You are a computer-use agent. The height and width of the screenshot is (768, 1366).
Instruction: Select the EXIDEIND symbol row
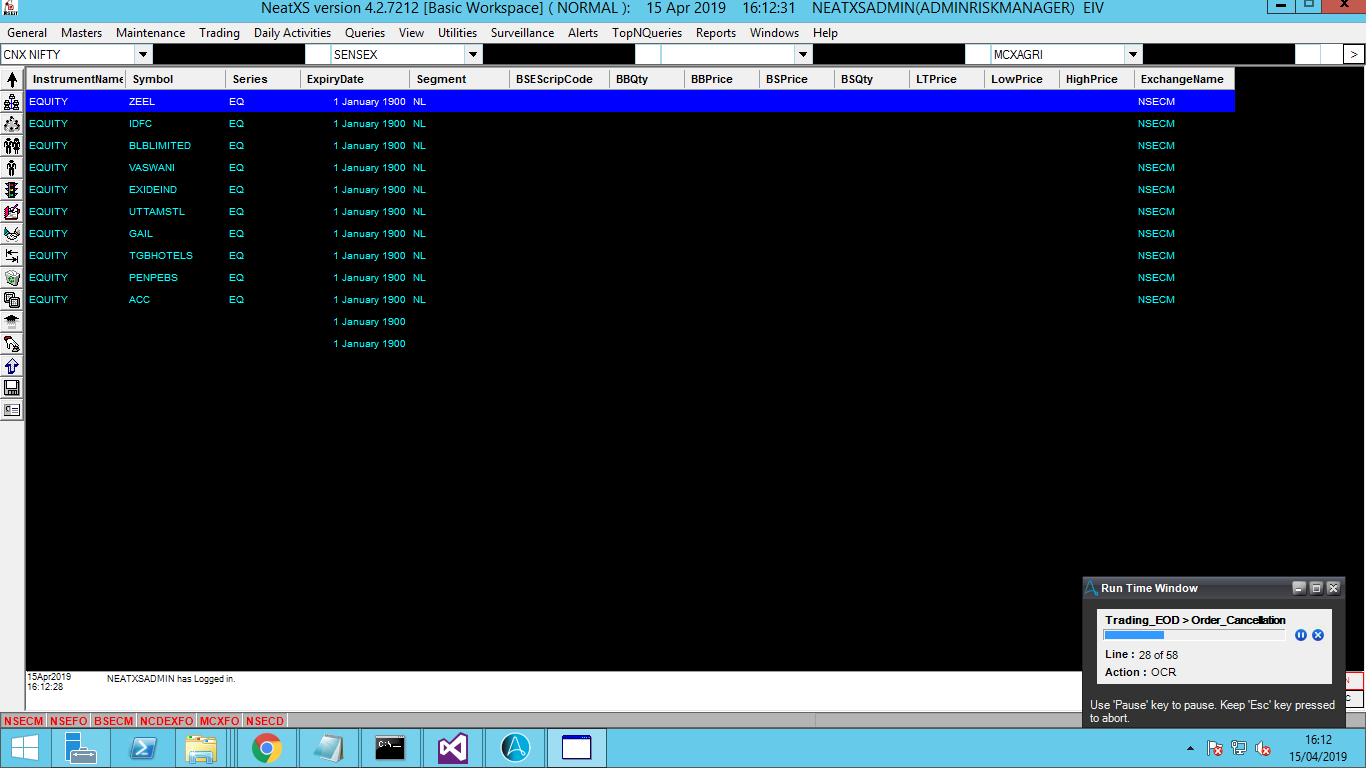631,190
